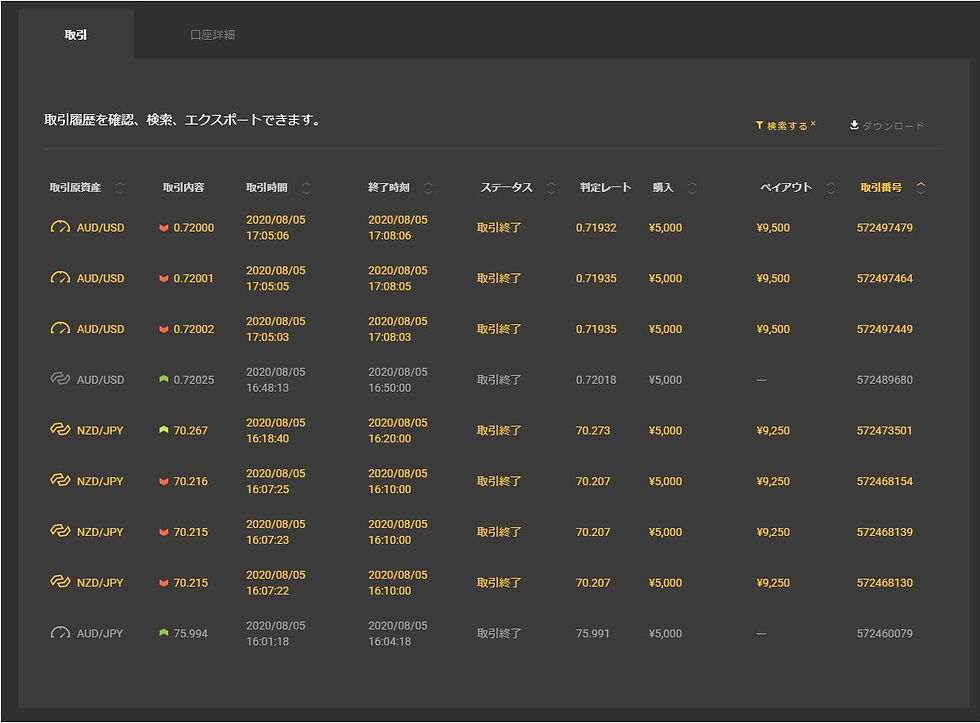Click payout ¥9,250 in row 572473501
Viewport: 980px width, 723px height.
pos(773,430)
